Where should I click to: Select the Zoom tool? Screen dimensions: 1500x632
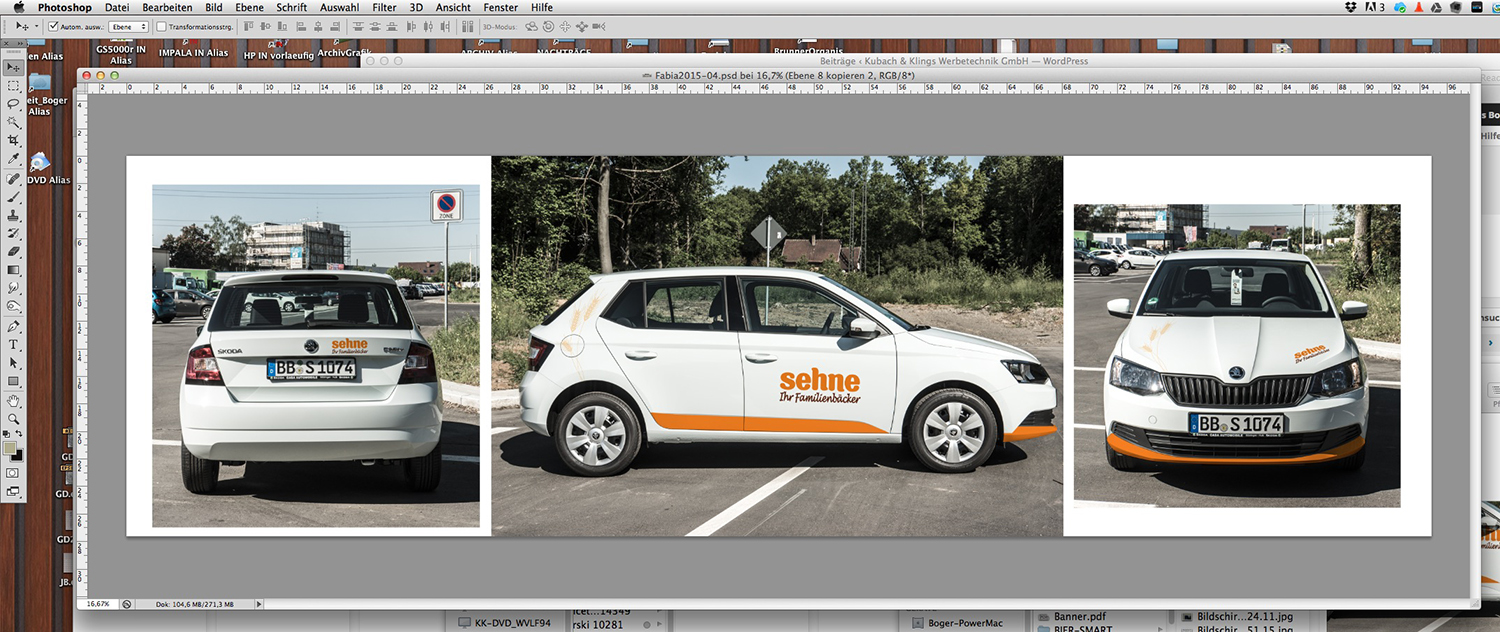point(13,419)
